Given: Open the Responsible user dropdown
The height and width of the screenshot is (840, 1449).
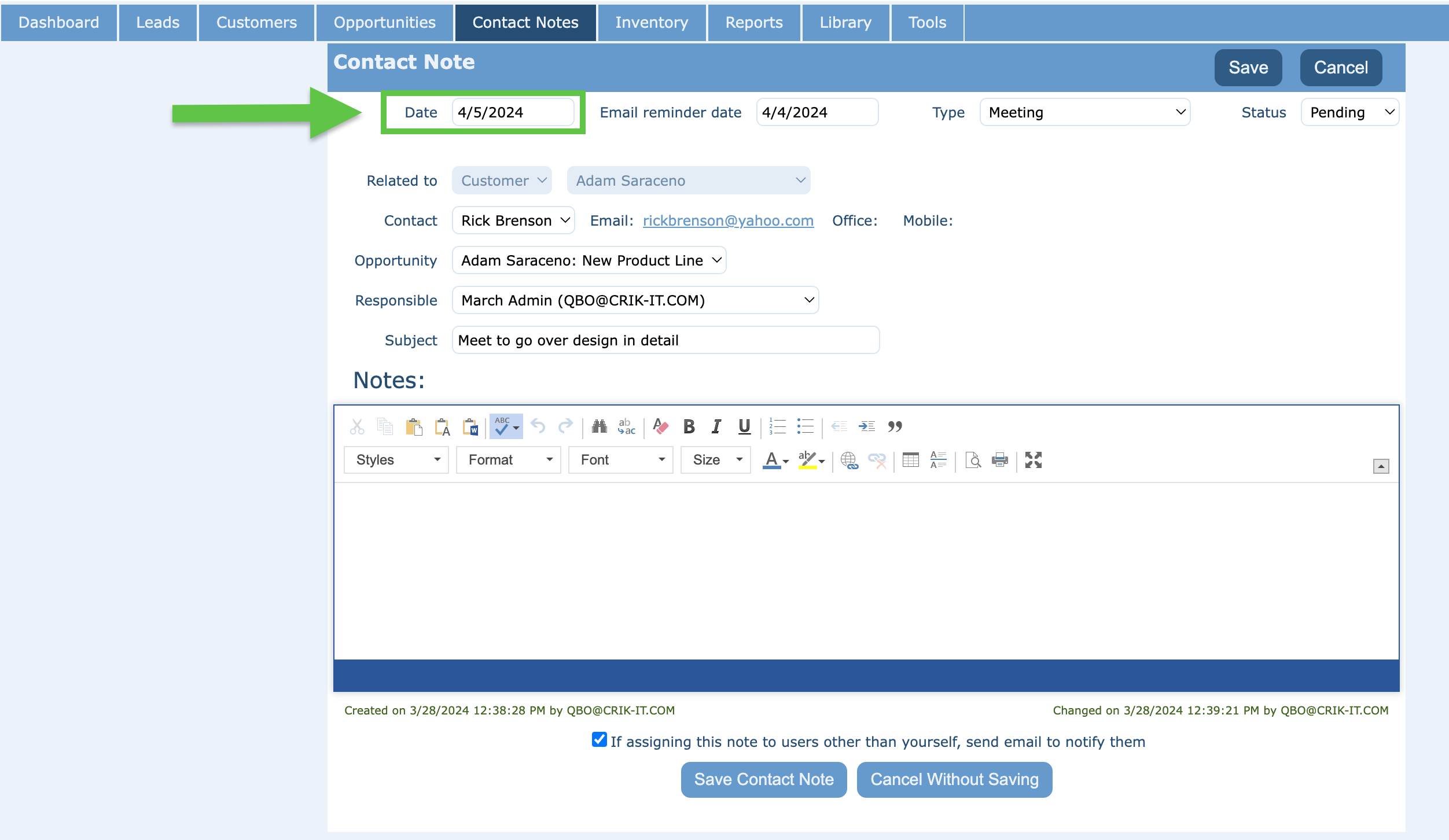Looking at the screenshot, I should tap(635, 300).
